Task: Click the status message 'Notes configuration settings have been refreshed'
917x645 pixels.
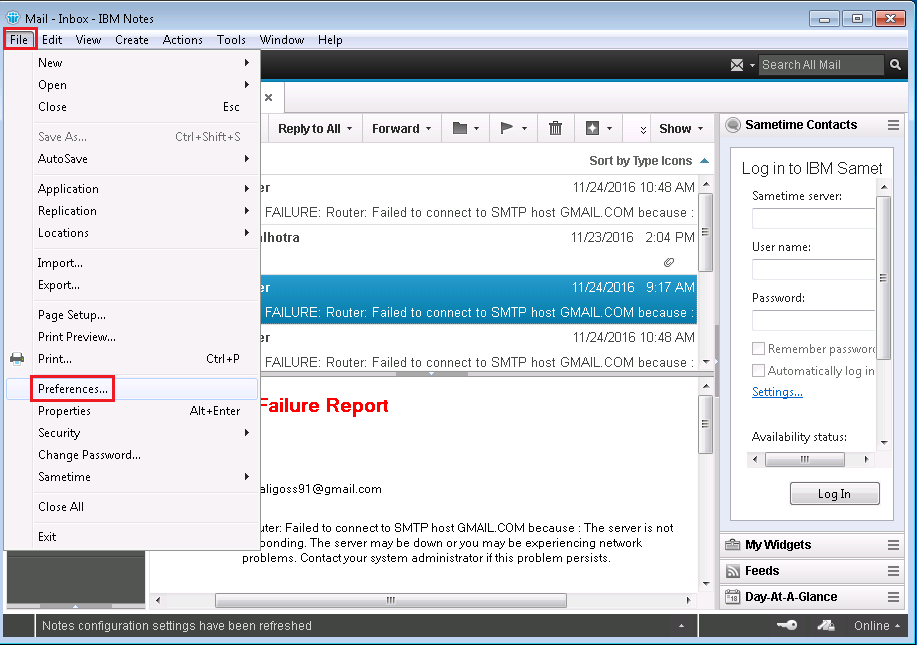Action: 177,626
